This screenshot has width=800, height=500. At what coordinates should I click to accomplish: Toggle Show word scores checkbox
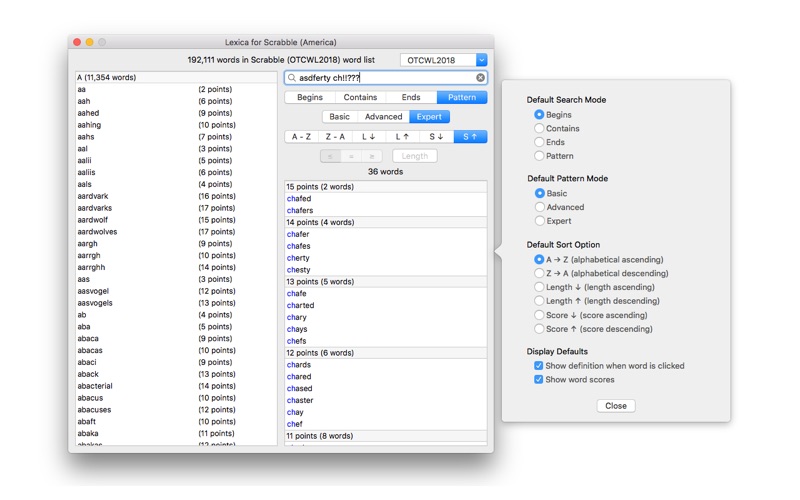(x=538, y=380)
